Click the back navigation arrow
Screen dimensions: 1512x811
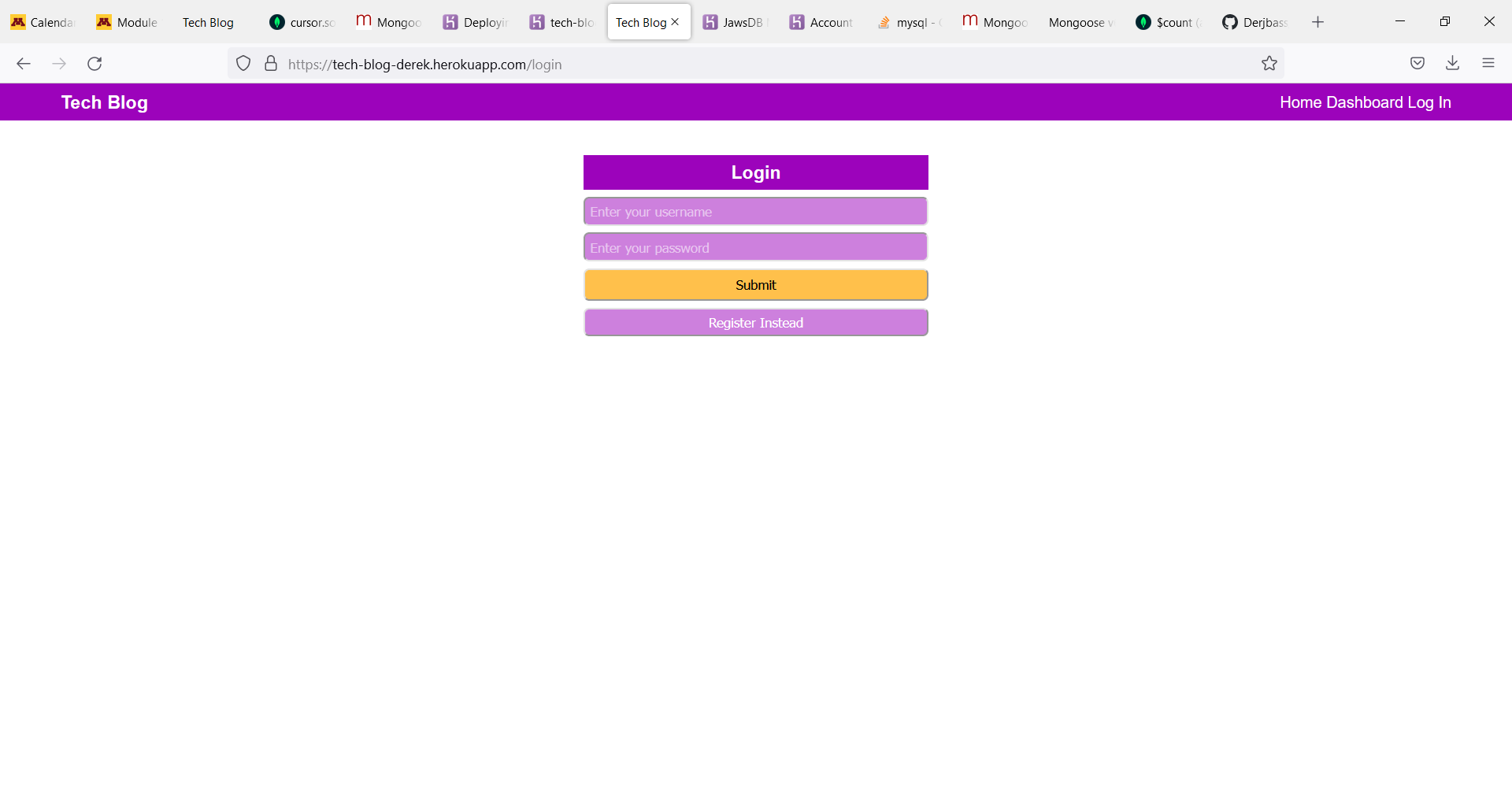(24, 64)
